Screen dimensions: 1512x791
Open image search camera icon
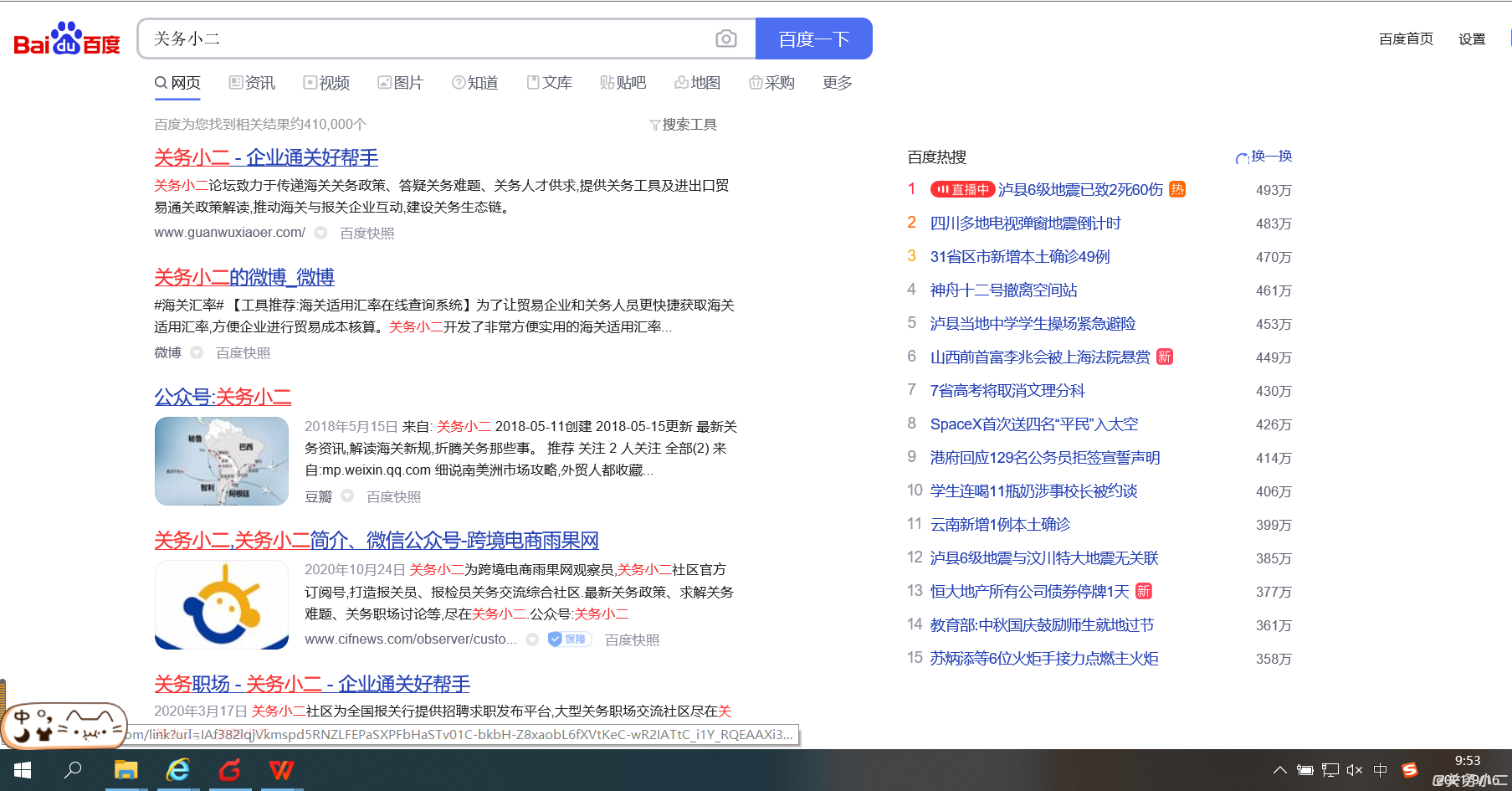coord(726,39)
